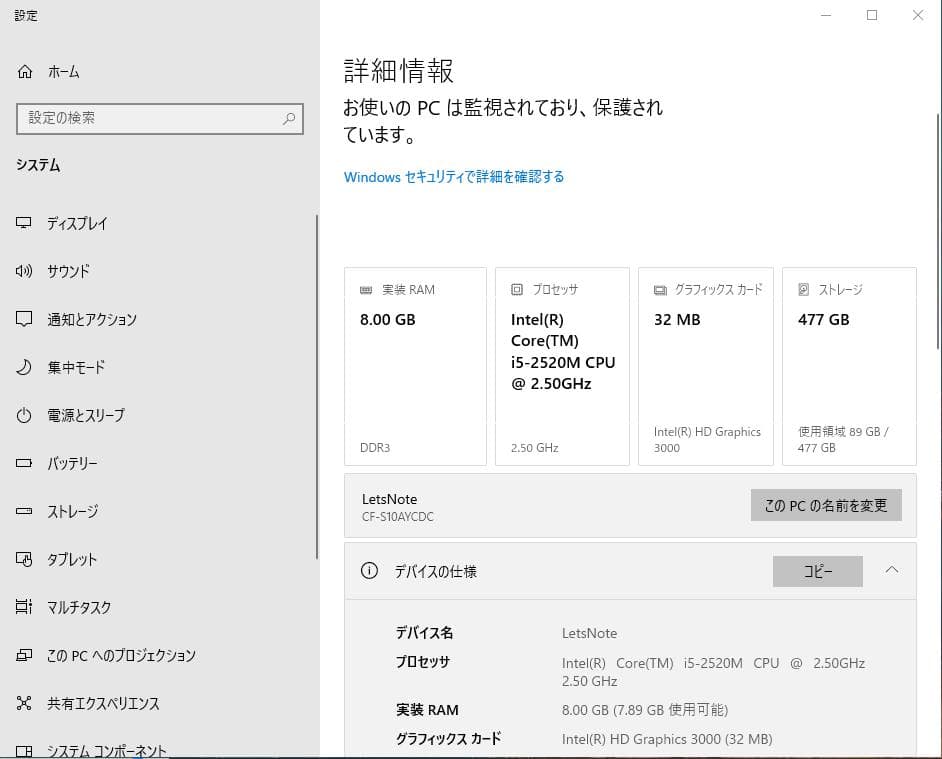The image size is (942, 759).
Task: Select the 通知とアクション icon
Action: pos(23,319)
